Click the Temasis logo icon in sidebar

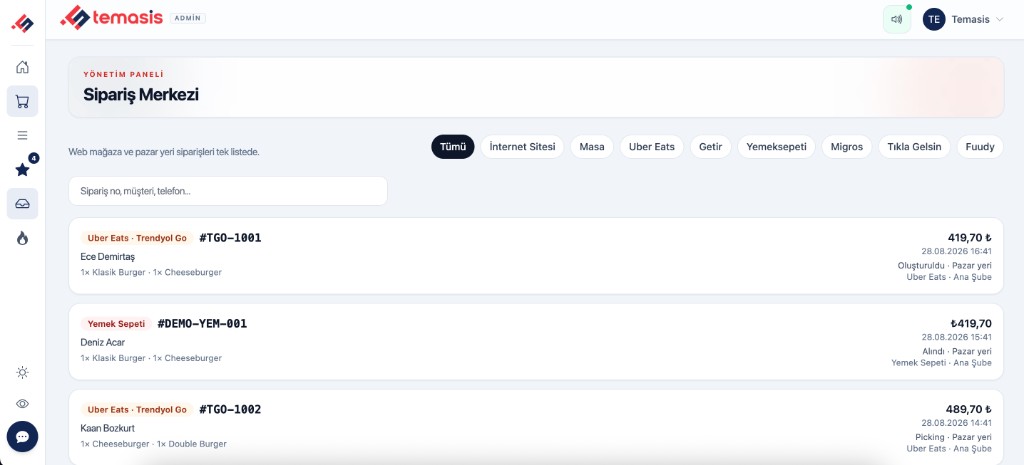[22, 23]
